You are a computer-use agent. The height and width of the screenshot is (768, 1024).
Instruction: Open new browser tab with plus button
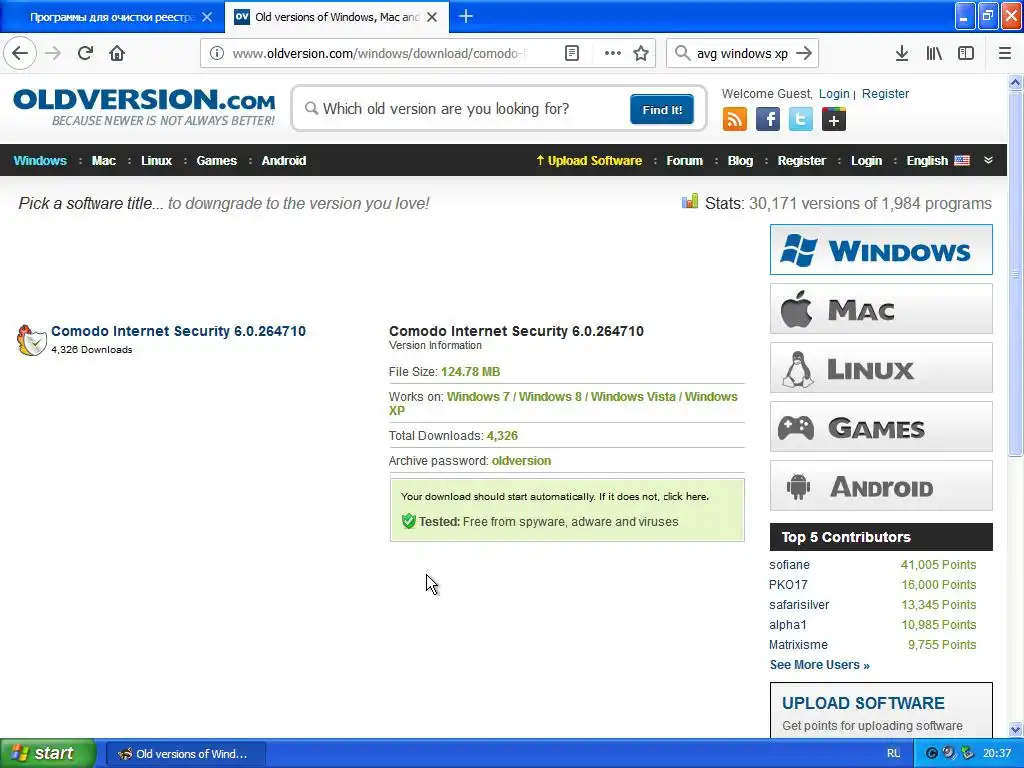pyautogui.click(x=466, y=16)
